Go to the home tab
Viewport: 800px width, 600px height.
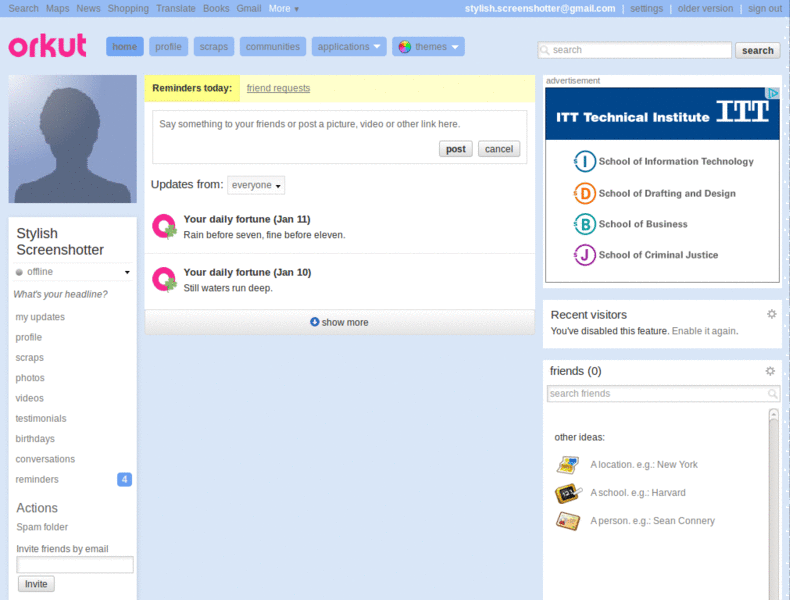[x=124, y=46]
